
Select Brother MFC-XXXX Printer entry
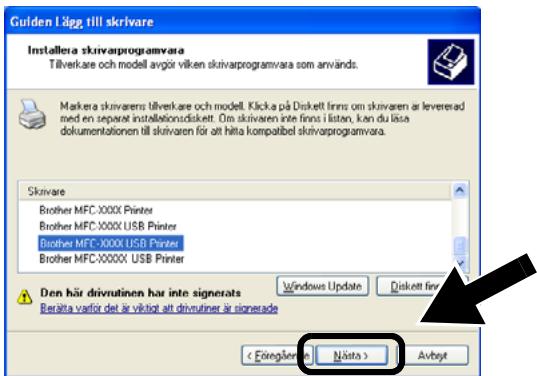tap(96, 210)
